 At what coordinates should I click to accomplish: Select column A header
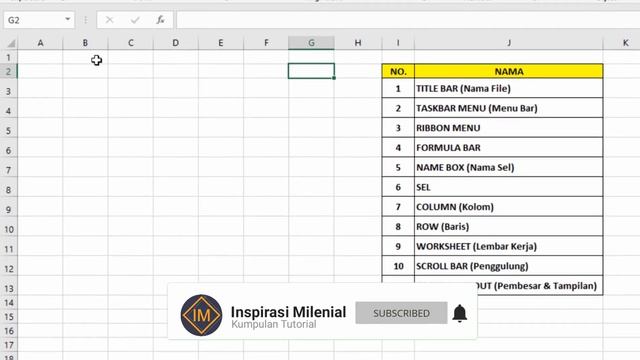click(40, 43)
